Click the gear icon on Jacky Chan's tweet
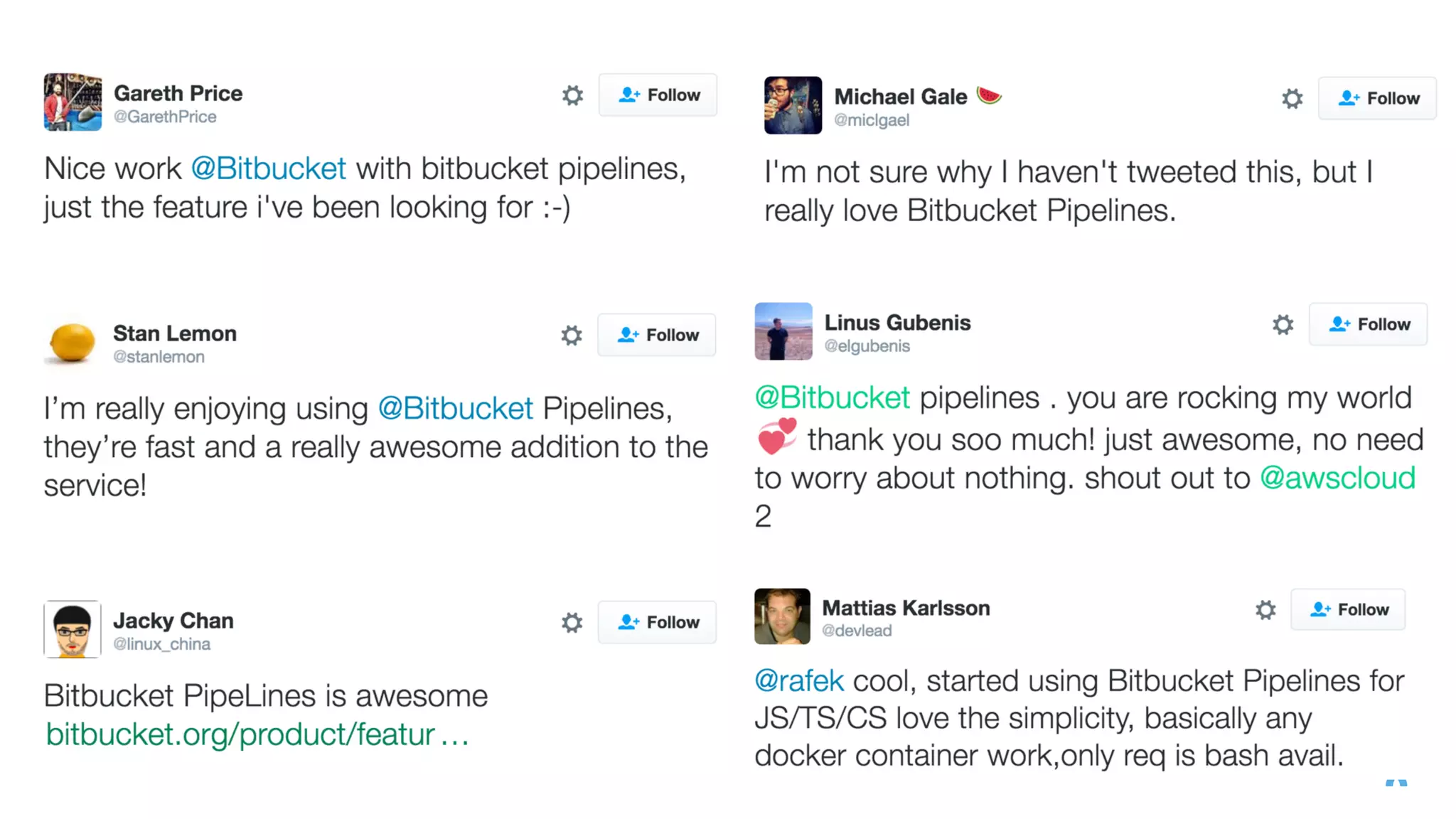 [572, 623]
